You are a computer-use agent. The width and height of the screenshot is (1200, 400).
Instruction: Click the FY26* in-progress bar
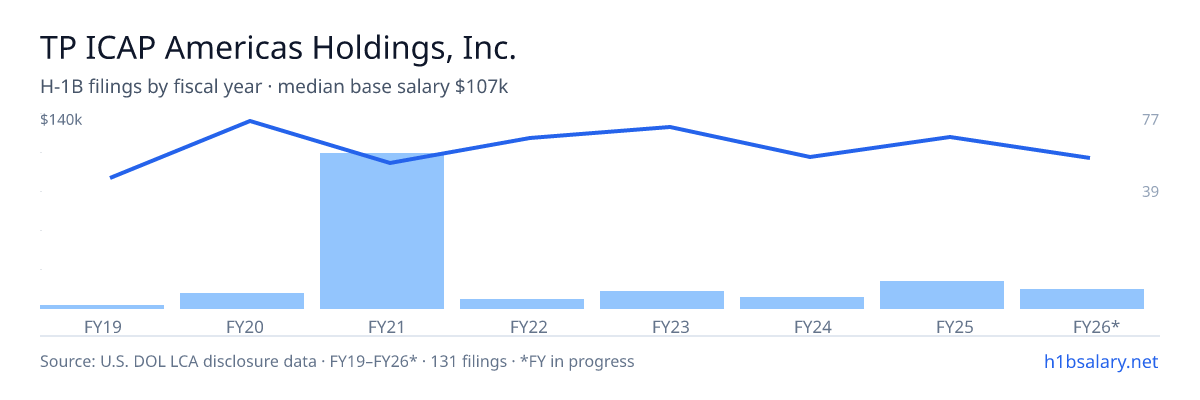pyautogui.click(x=1082, y=299)
